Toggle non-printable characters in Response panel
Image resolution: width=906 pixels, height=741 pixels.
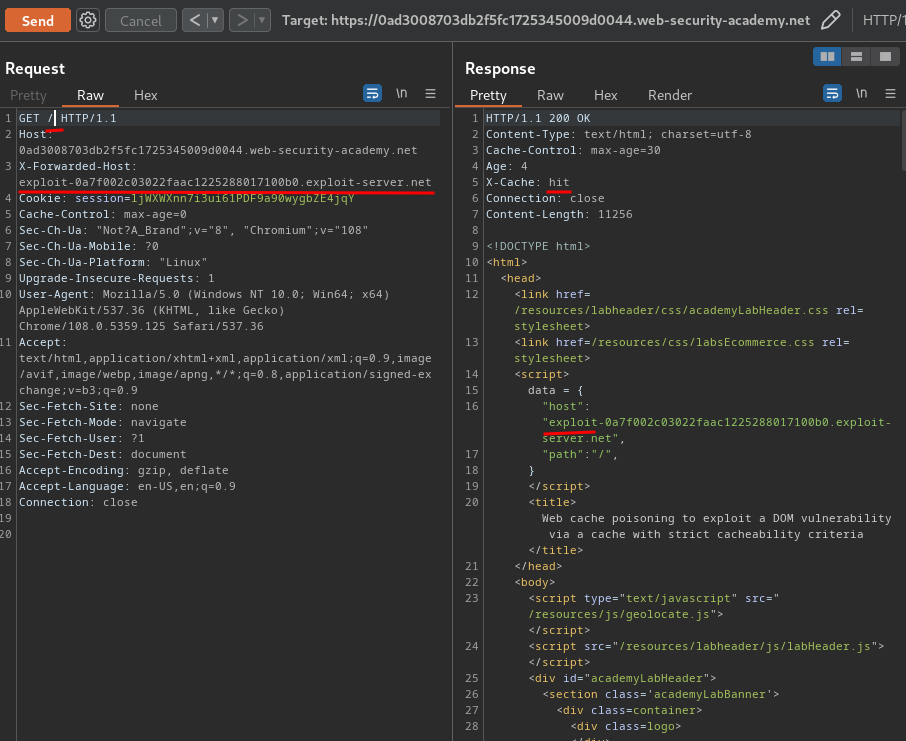(x=862, y=93)
